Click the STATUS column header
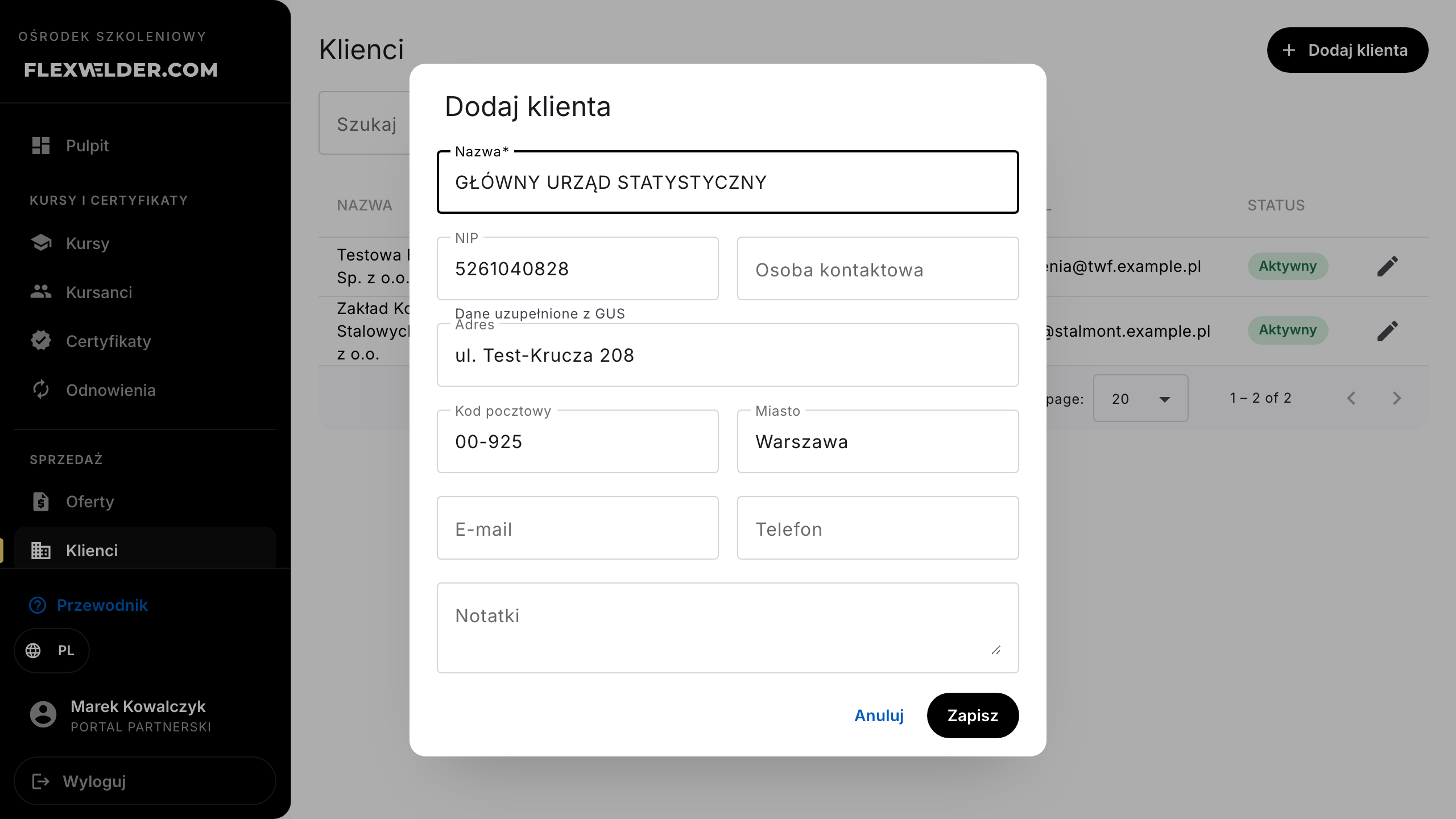Image resolution: width=1456 pixels, height=819 pixels. [x=1276, y=205]
